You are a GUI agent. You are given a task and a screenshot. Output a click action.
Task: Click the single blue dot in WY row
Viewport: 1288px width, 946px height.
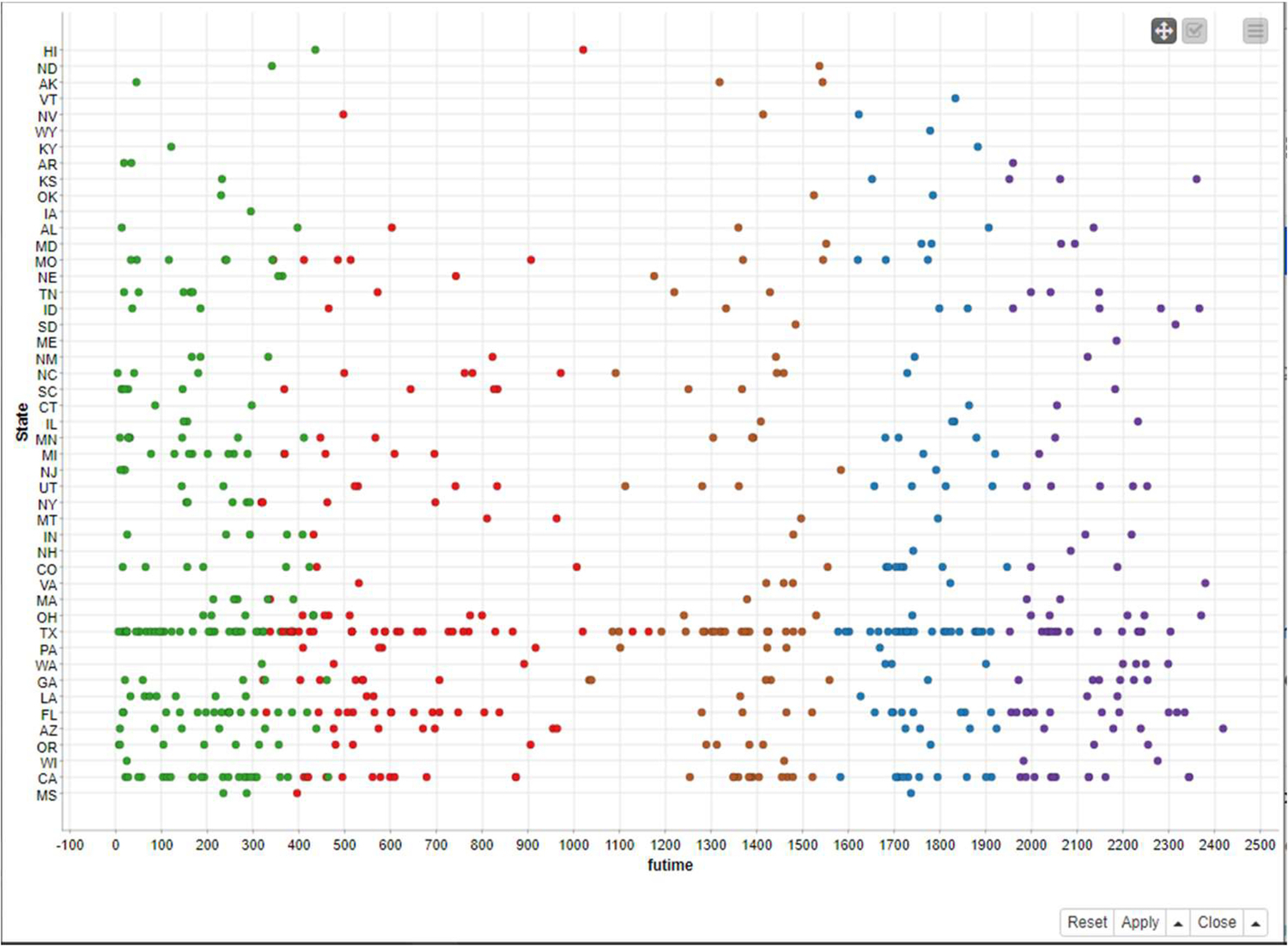930,130
